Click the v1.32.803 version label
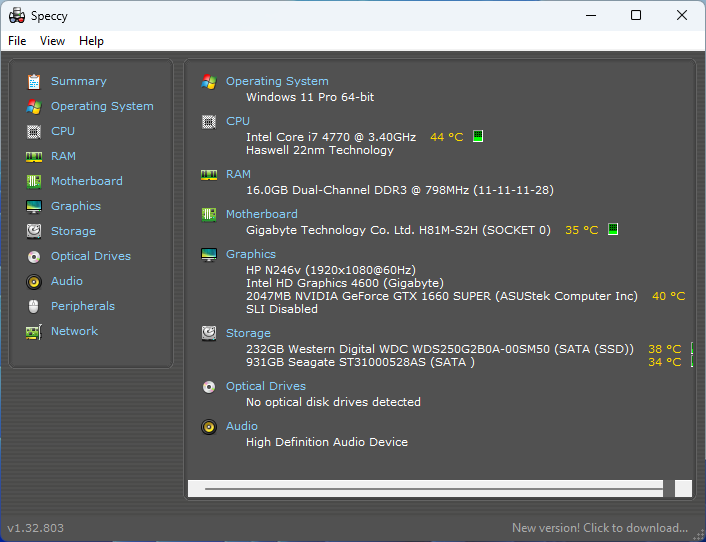 pos(36,528)
